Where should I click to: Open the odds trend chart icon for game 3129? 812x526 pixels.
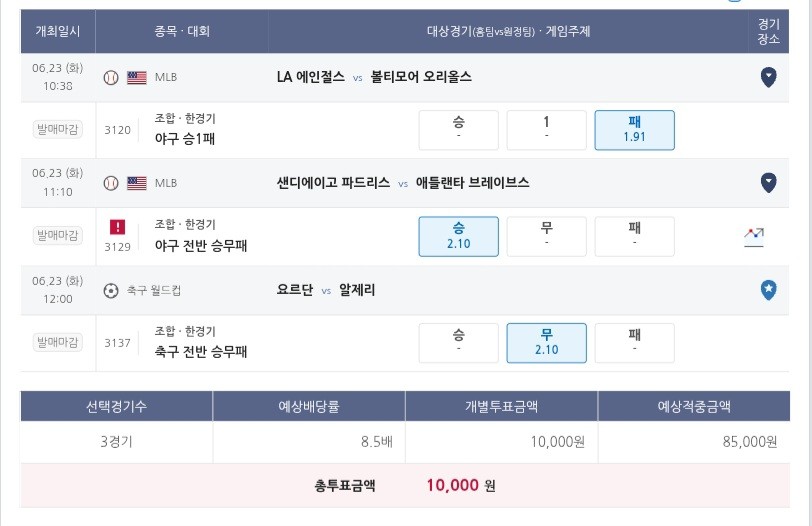(754, 237)
